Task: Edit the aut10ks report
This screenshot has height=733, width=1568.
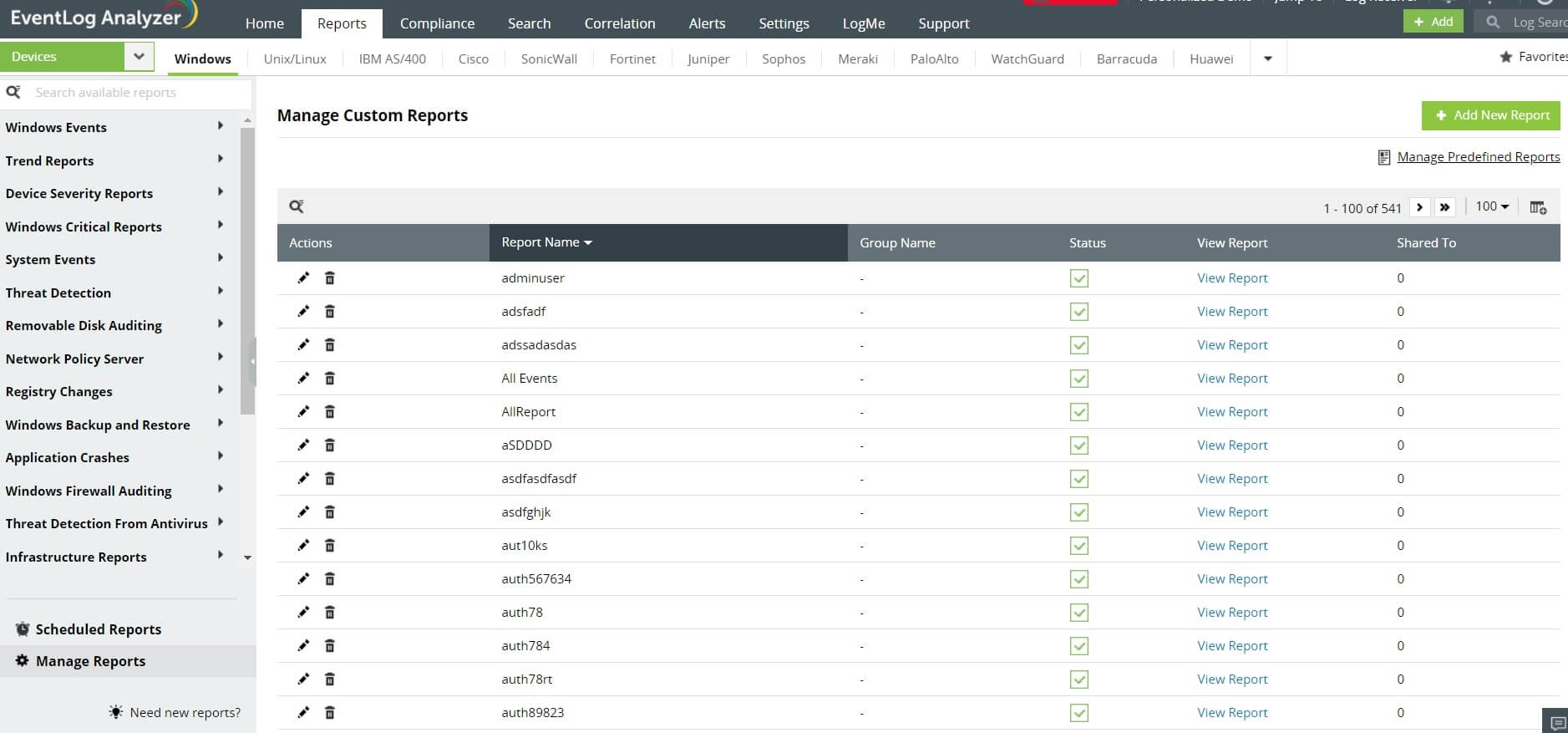Action: pos(303,545)
